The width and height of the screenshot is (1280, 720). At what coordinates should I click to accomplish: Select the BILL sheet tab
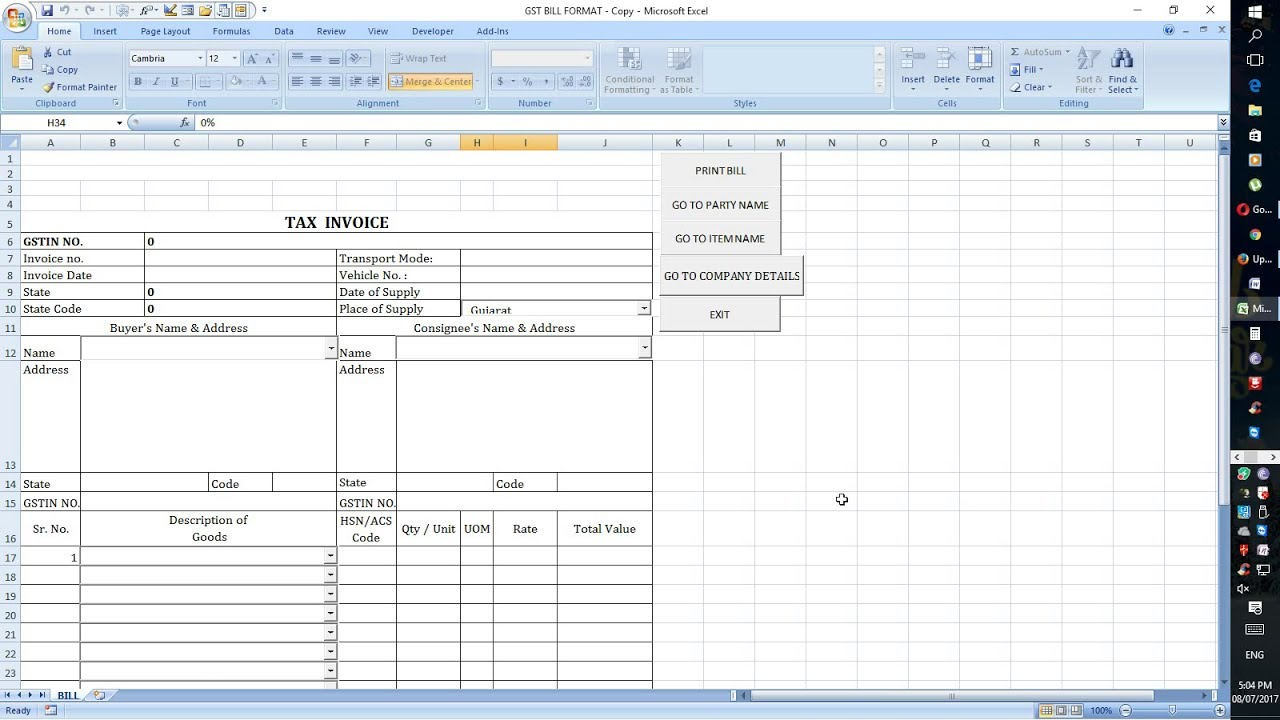click(x=67, y=694)
